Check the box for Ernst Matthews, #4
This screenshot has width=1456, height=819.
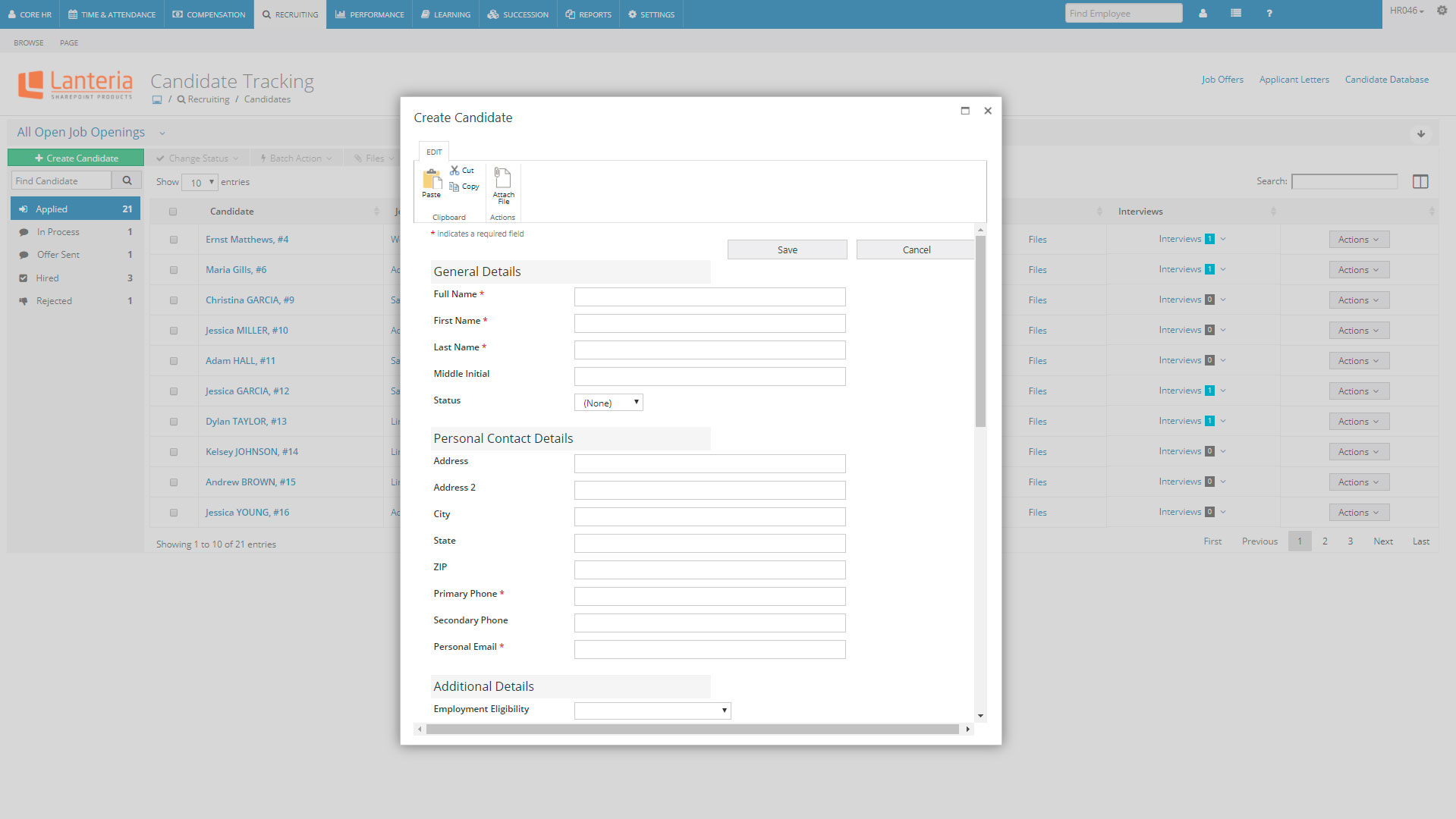click(174, 240)
